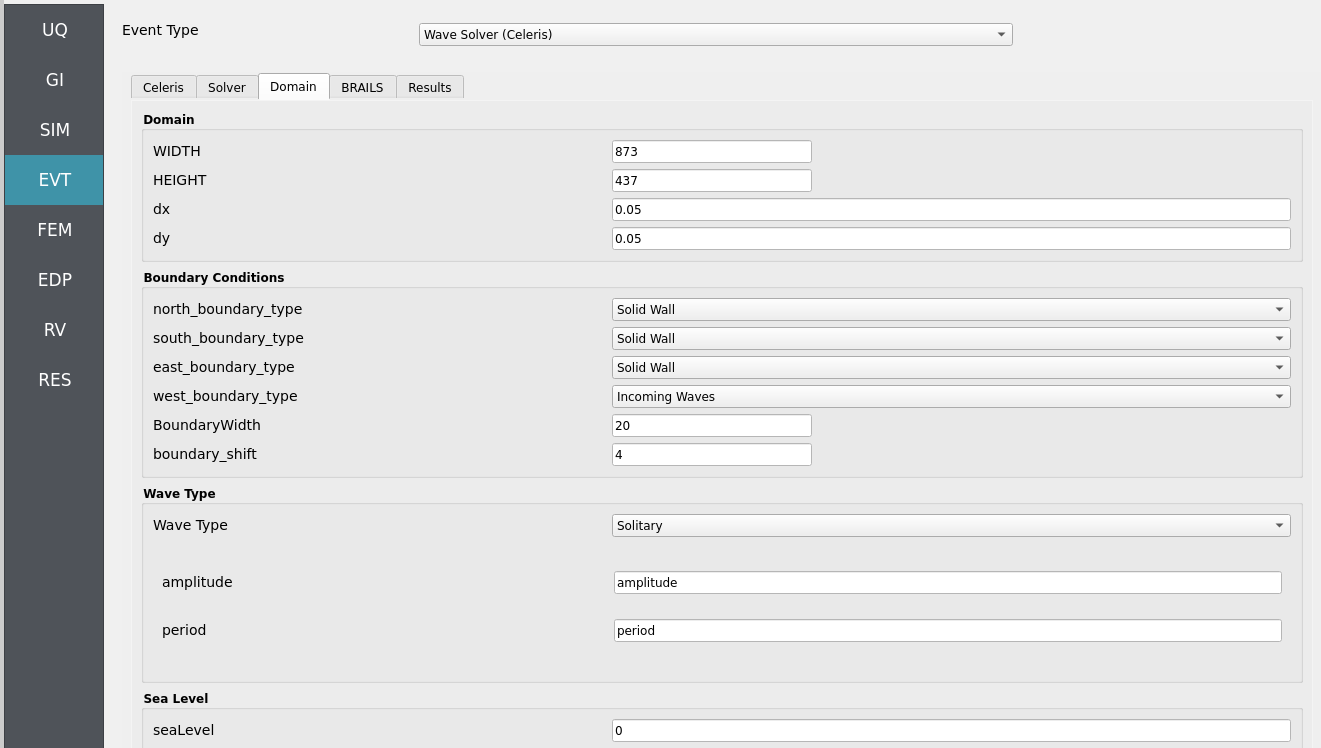The height and width of the screenshot is (748, 1321).
Task: Open the FEM sidebar panel
Action: pyautogui.click(x=54, y=230)
